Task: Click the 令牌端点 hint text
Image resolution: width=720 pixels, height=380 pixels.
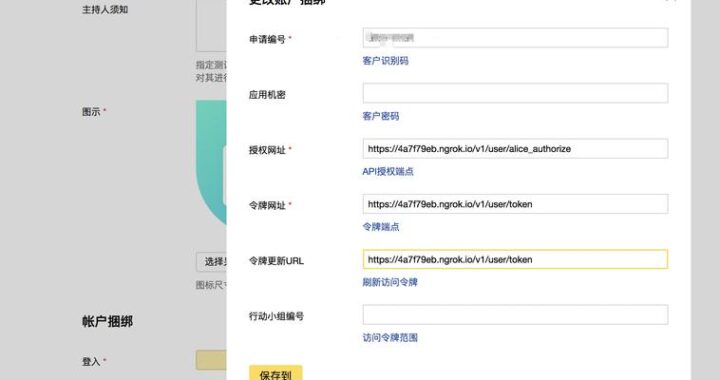Action: click(381, 227)
